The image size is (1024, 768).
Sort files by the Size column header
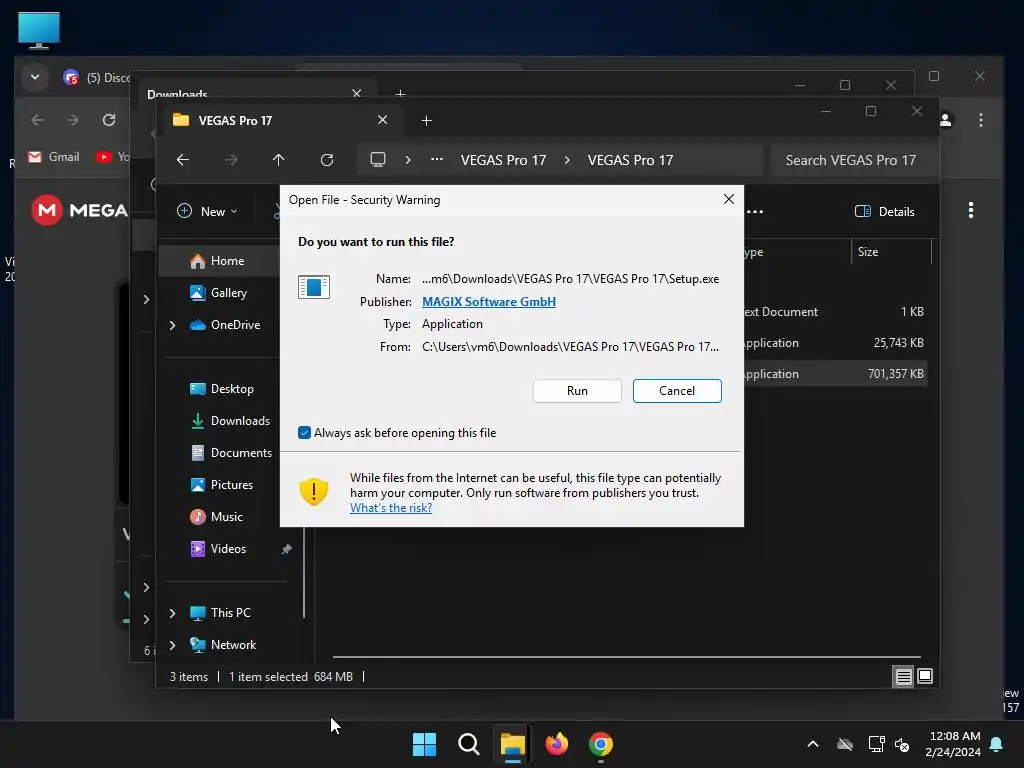[891, 251]
